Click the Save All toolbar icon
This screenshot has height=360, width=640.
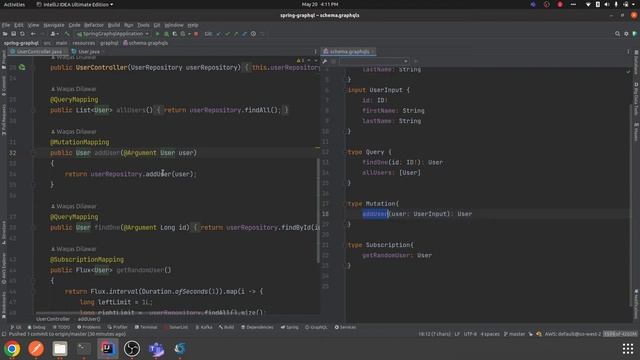[14, 34]
